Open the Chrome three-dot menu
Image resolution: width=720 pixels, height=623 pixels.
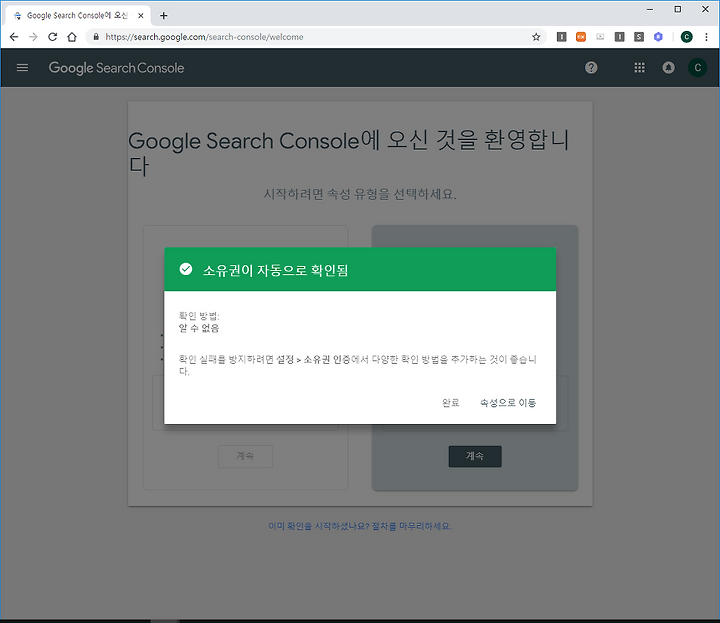click(706, 37)
